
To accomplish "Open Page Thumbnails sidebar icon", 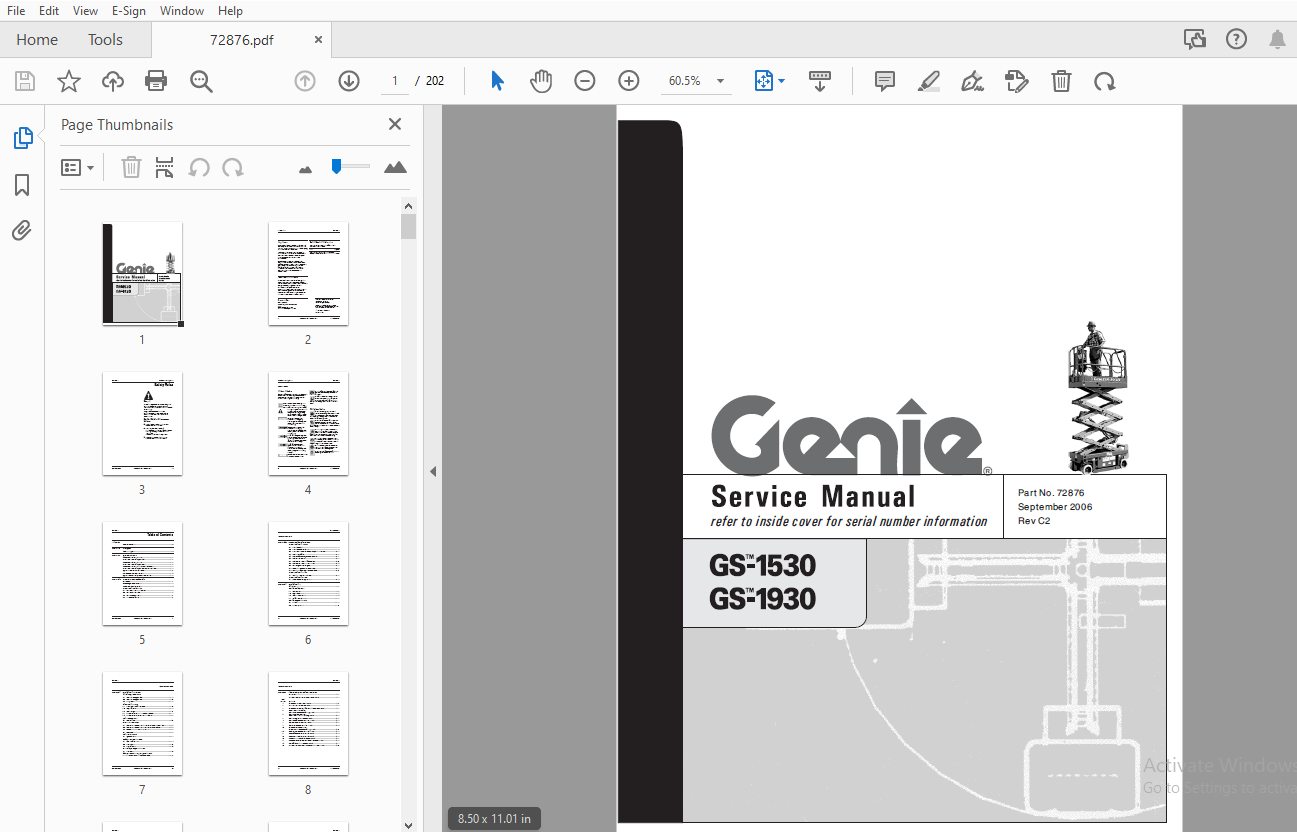I will (x=22, y=138).
